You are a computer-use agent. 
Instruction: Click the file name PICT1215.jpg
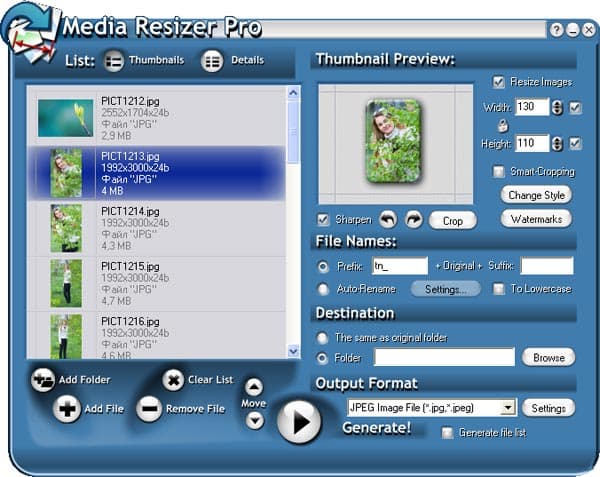tap(130, 266)
